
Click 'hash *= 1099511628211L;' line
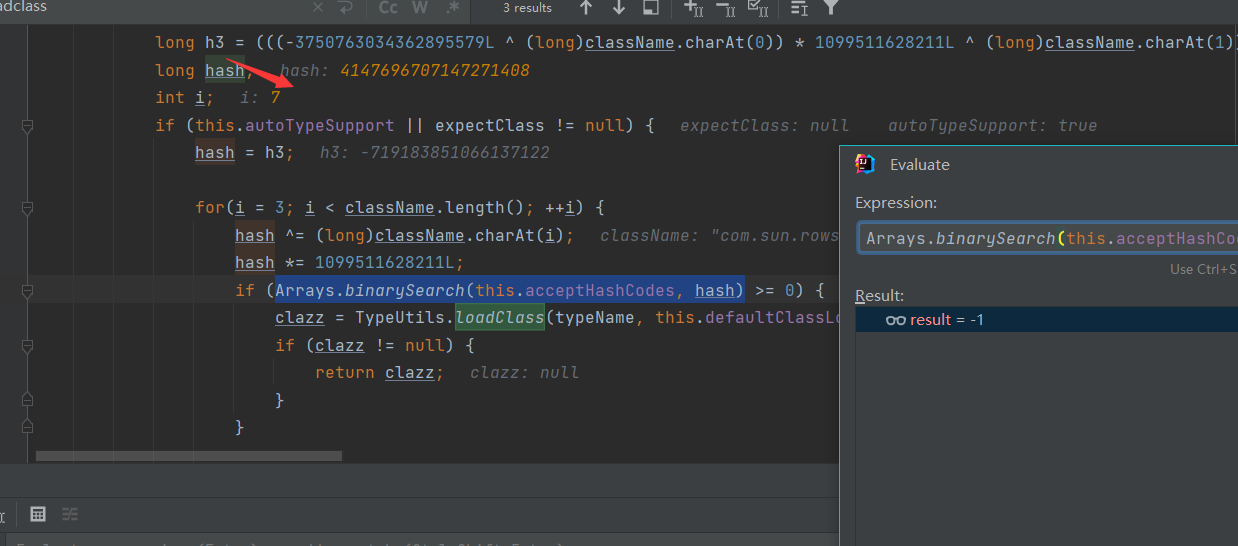[x=350, y=263]
